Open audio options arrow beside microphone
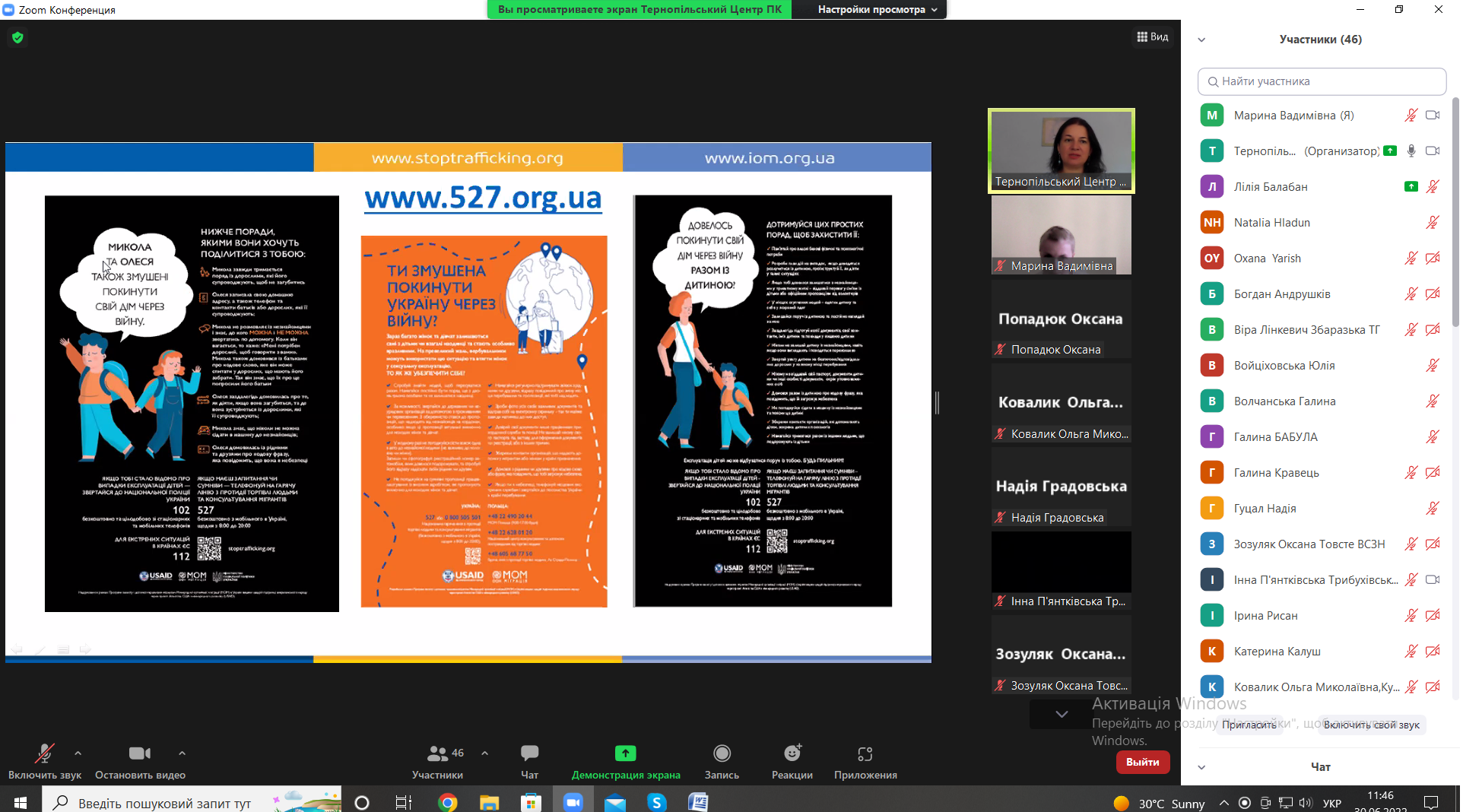The image size is (1463, 812). click(x=78, y=753)
